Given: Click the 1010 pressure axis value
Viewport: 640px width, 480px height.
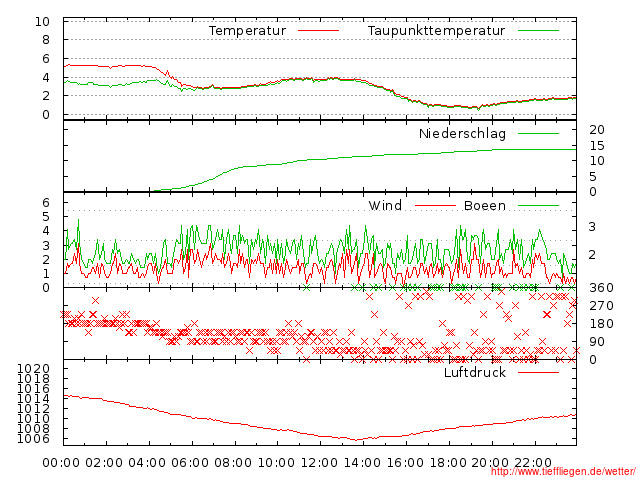Looking at the screenshot, I should tap(33, 419).
